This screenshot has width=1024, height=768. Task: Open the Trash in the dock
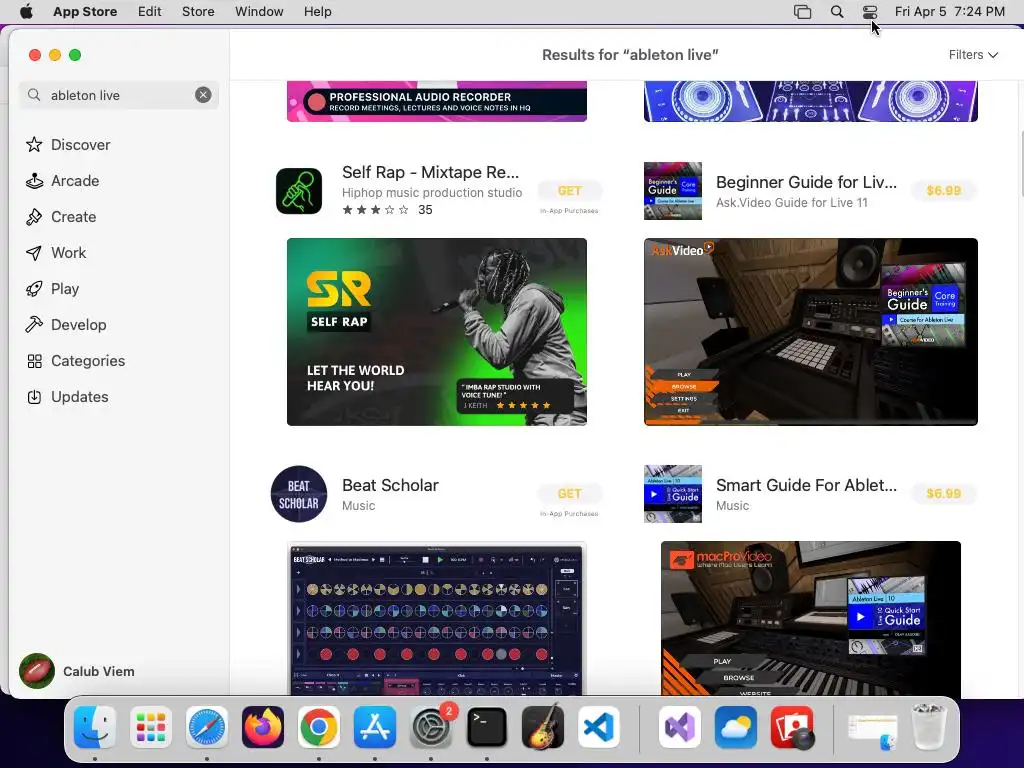pos(928,726)
